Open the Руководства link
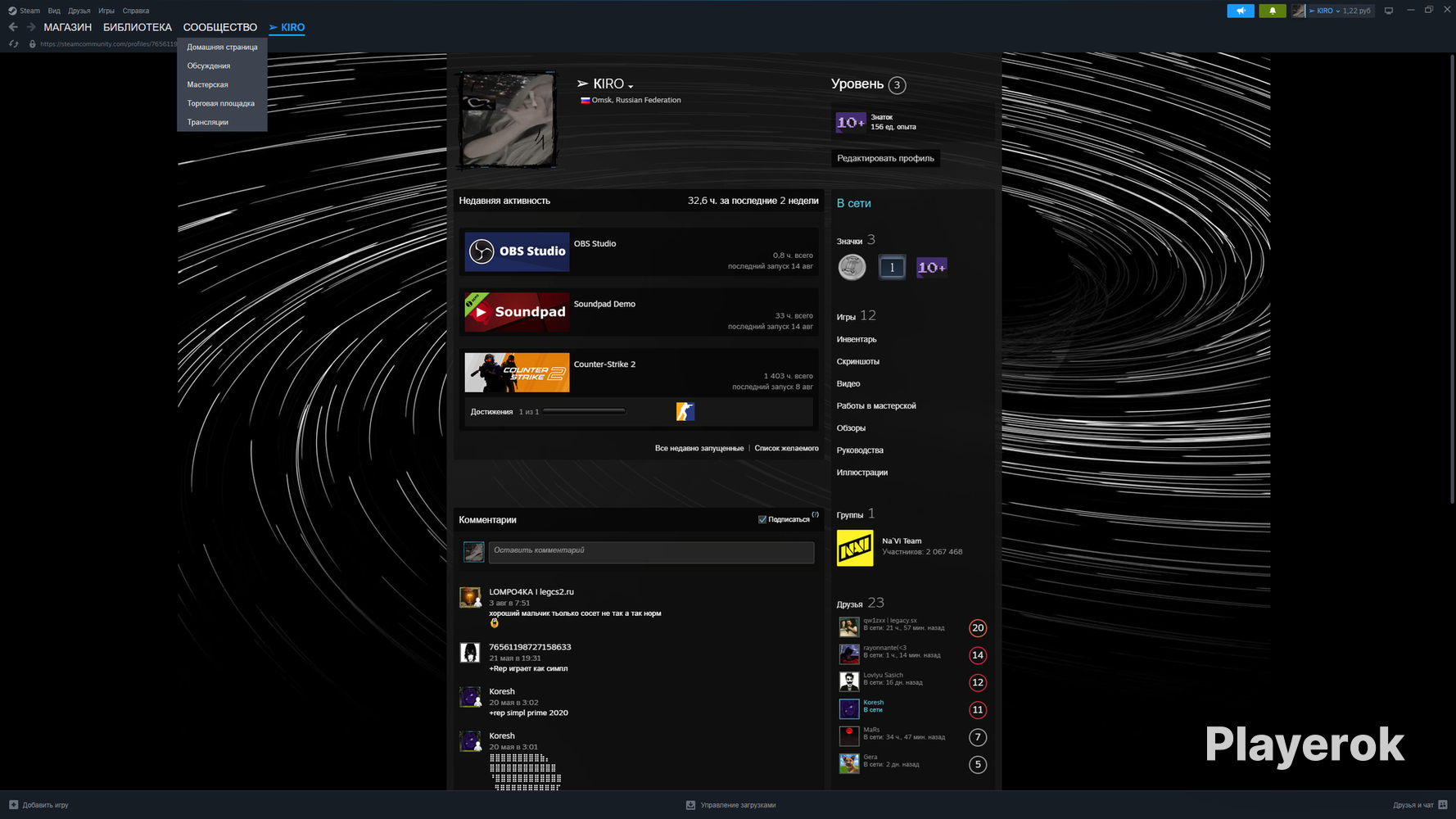 [x=860, y=450]
